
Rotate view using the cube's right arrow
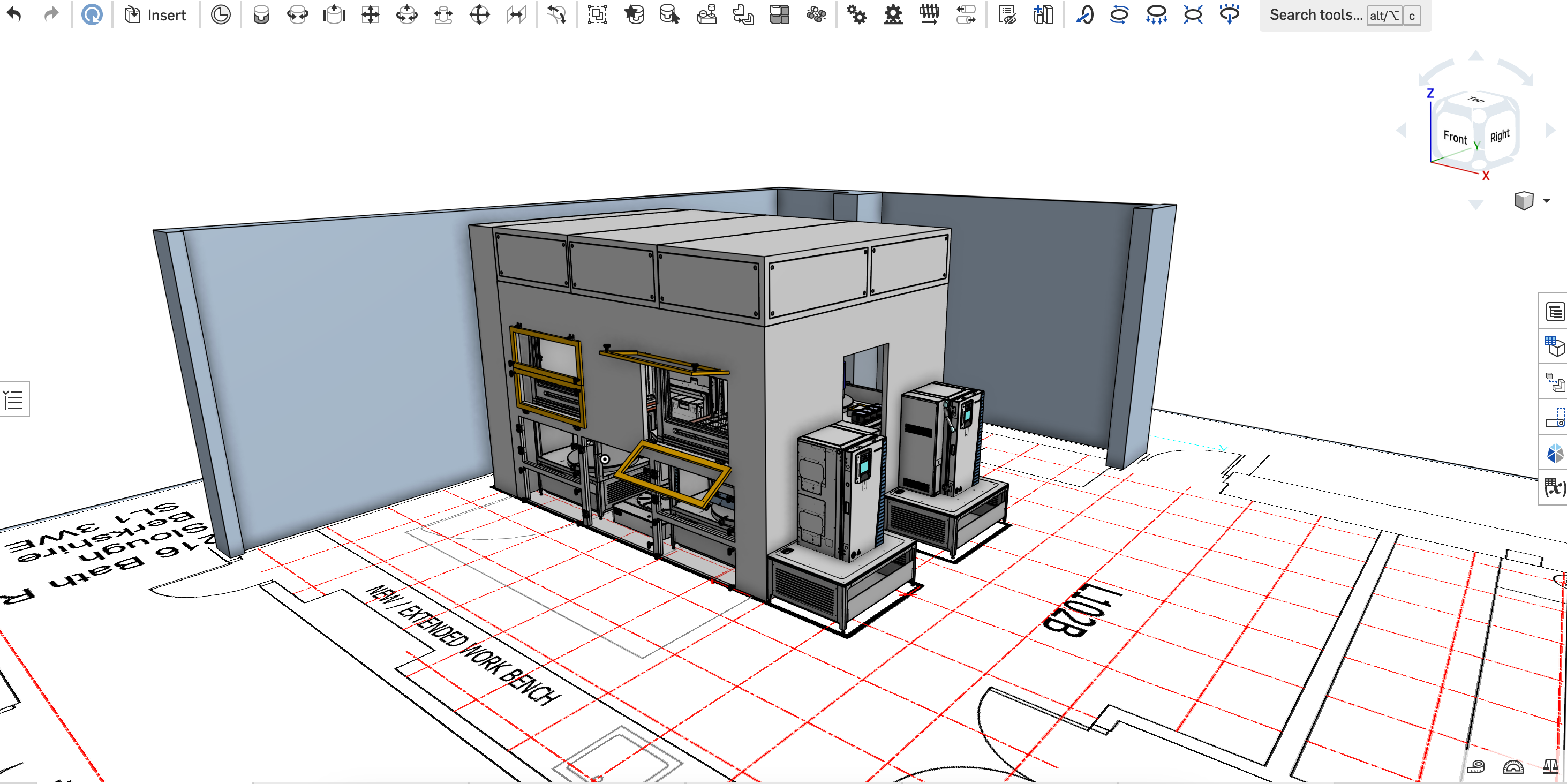[x=1550, y=130]
